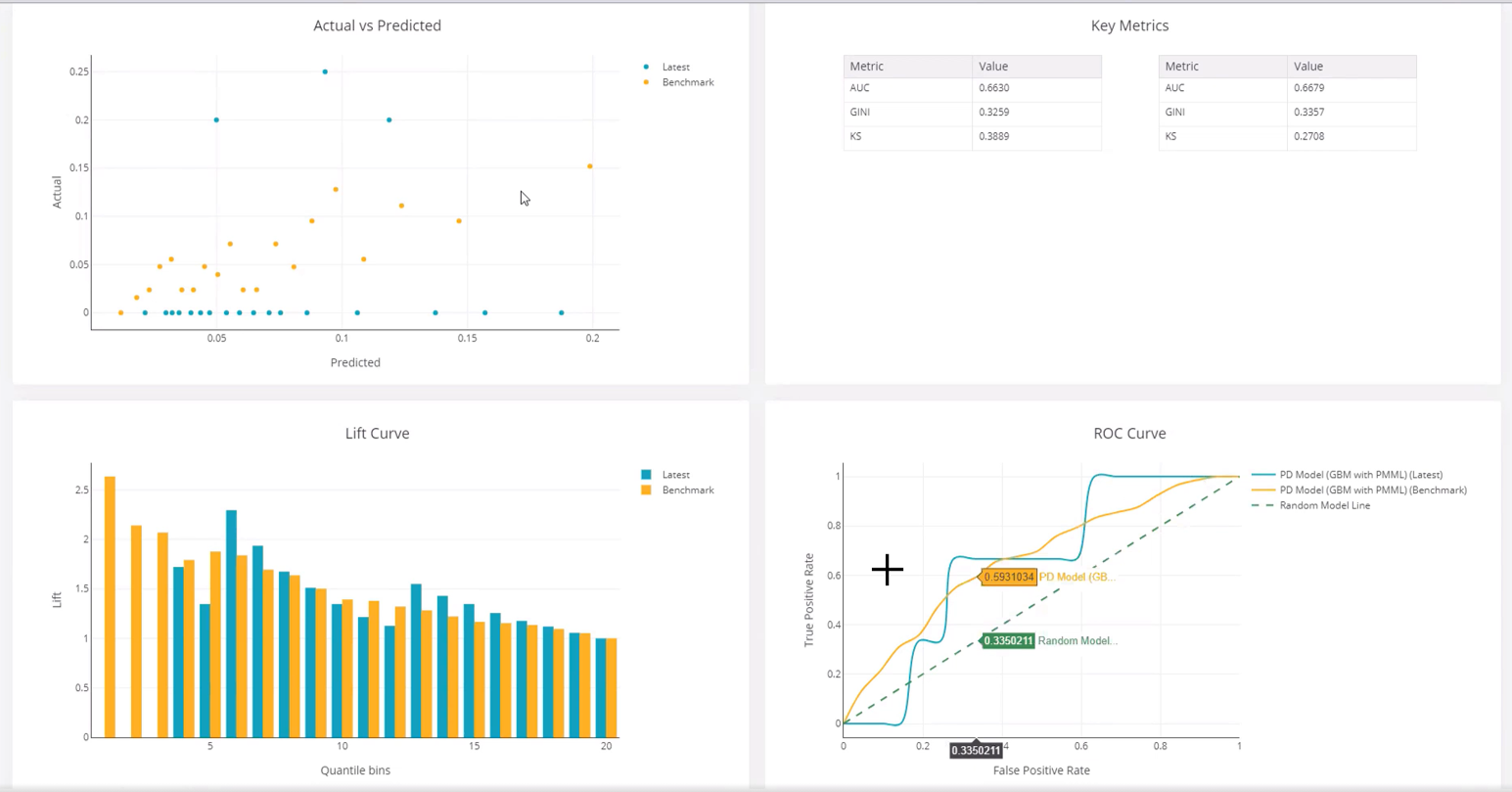1512x792 pixels.
Task: Toggle PD Model (Benchmark) line in ROC legend
Action: point(1372,489)
